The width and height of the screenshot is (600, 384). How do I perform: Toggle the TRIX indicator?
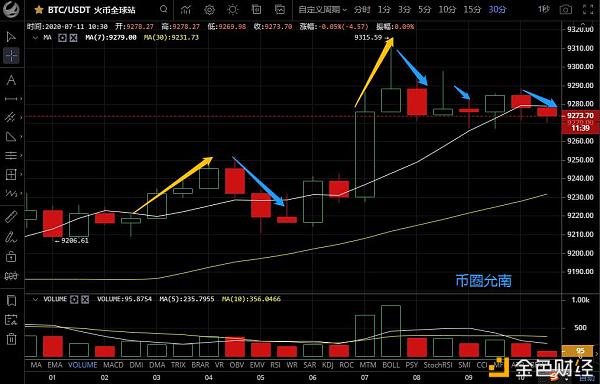point(178,365)
